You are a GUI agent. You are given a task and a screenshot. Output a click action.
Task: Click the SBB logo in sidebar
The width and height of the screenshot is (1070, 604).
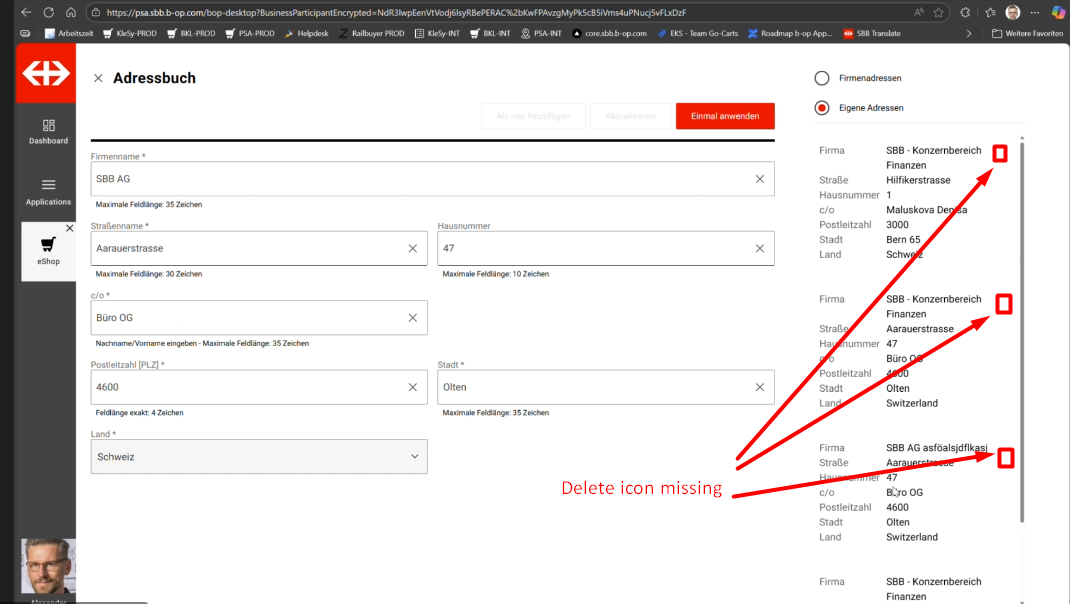(47, 74)
